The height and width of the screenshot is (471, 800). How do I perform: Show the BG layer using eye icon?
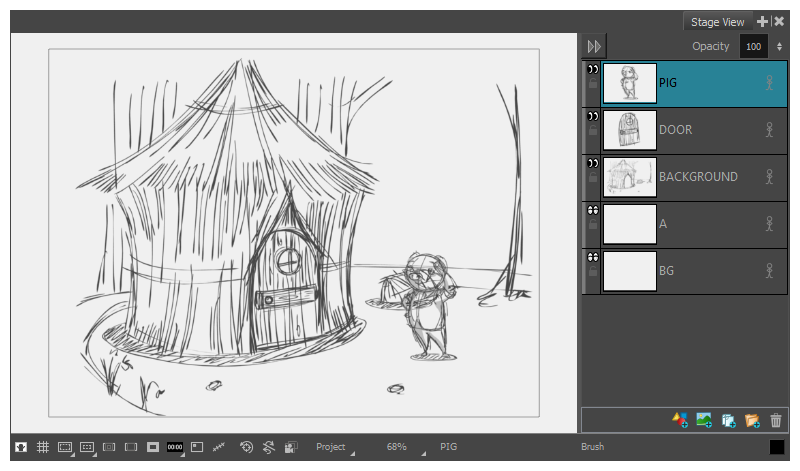point(592,258)
